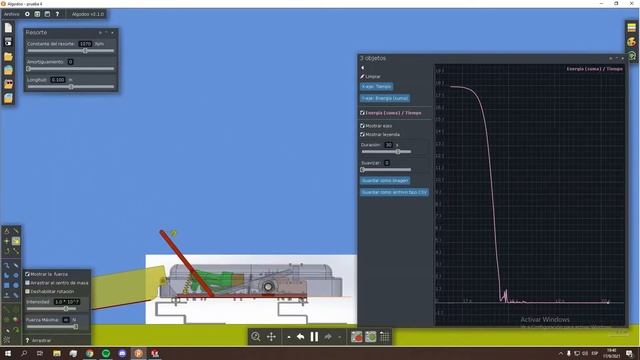This screenshot has width=640, height=360.
Task: Select the Sketch tool in toolbox
Action: point(7,231)
